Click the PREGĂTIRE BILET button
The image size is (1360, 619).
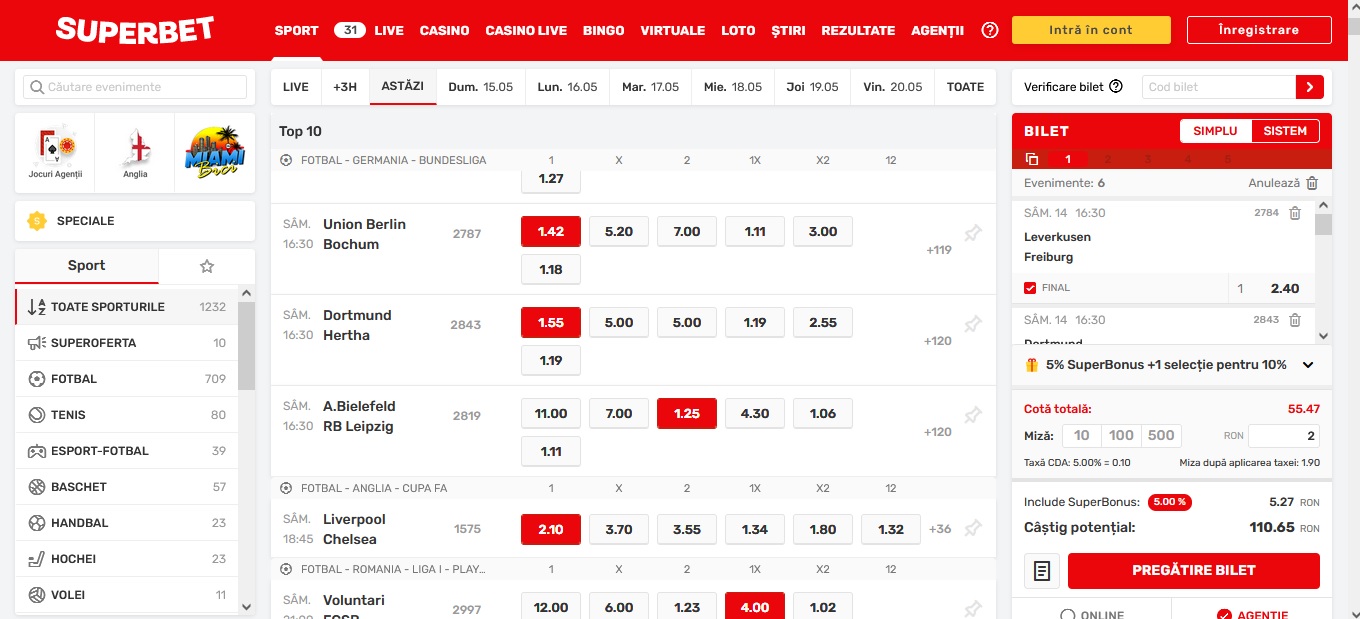click(1194, 571)
